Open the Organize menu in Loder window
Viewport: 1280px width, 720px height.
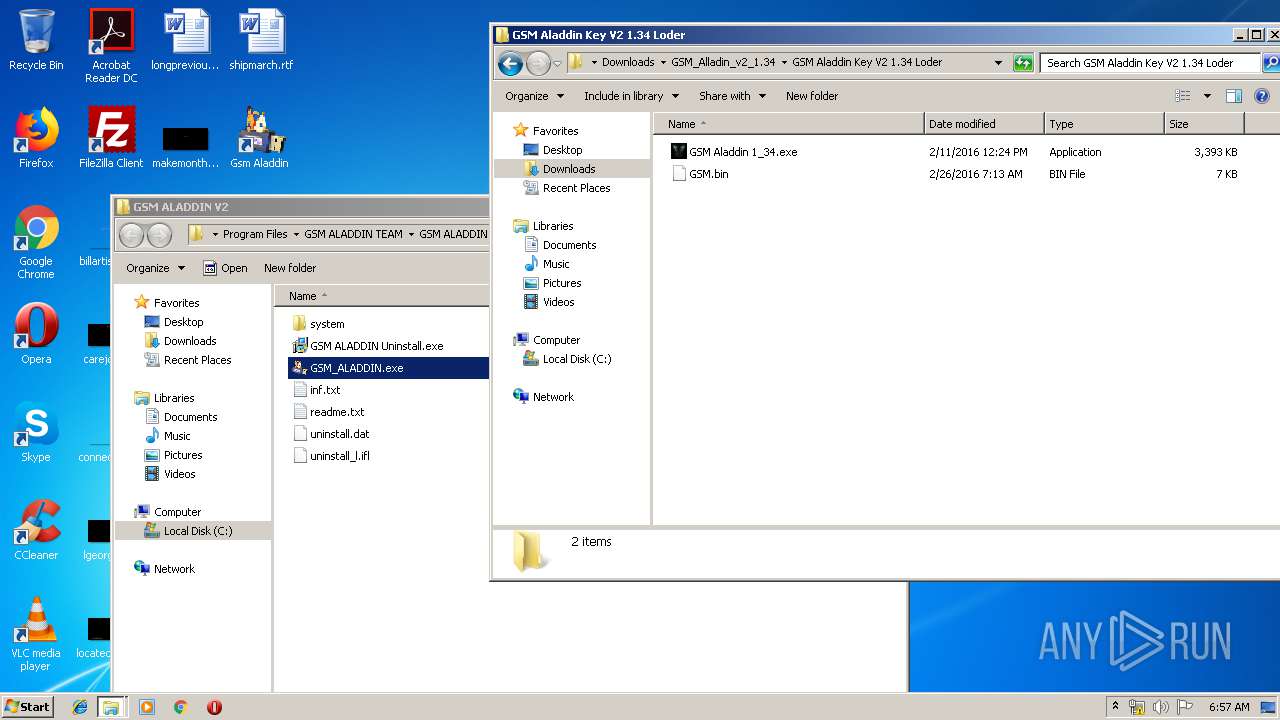pos(535,96)
